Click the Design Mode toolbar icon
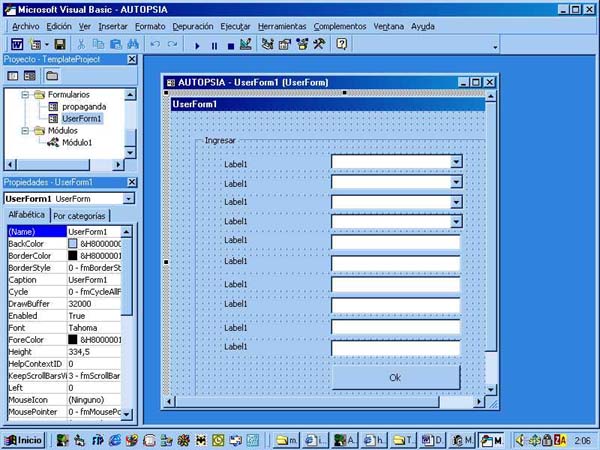This screenshot has width=600, height=450. coord(246,45)
